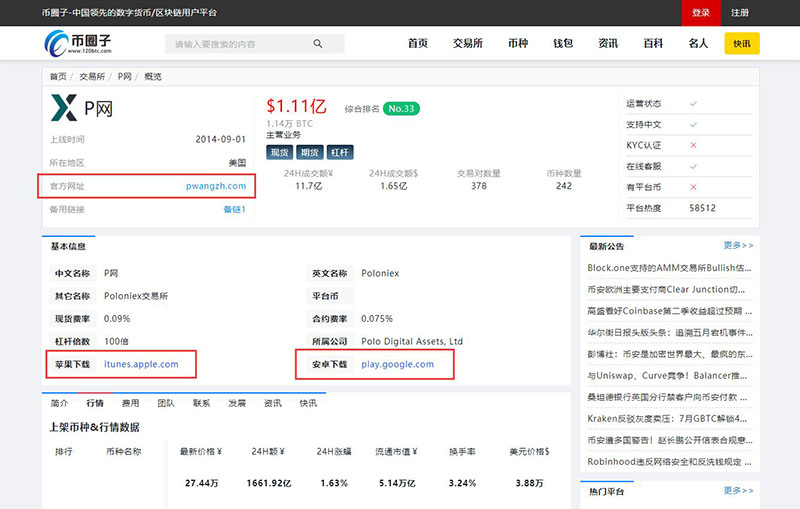
Task: Switch to the 行情 tab
Action: pyautogui.click(x=95, y=403)
